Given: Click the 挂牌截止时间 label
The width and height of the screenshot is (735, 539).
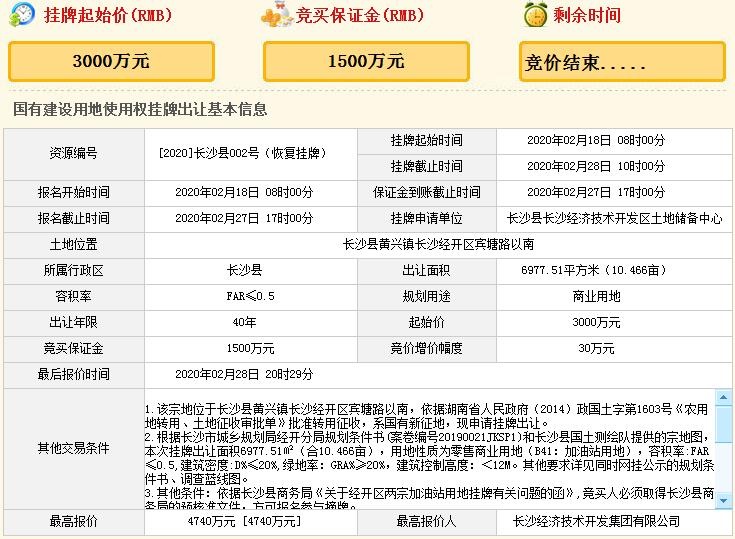Looking at the screenshot, I should pyautogui.click(x=427, y=166).
